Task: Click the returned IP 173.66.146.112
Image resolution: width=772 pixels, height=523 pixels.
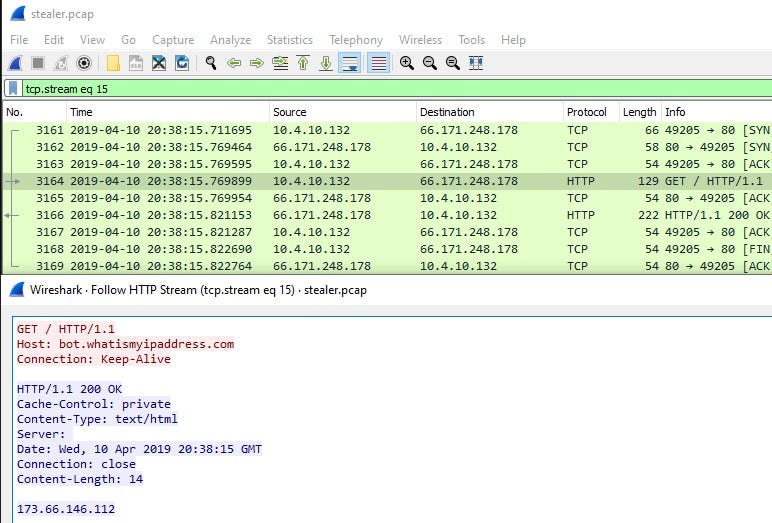Action: [x=66, y=509]
